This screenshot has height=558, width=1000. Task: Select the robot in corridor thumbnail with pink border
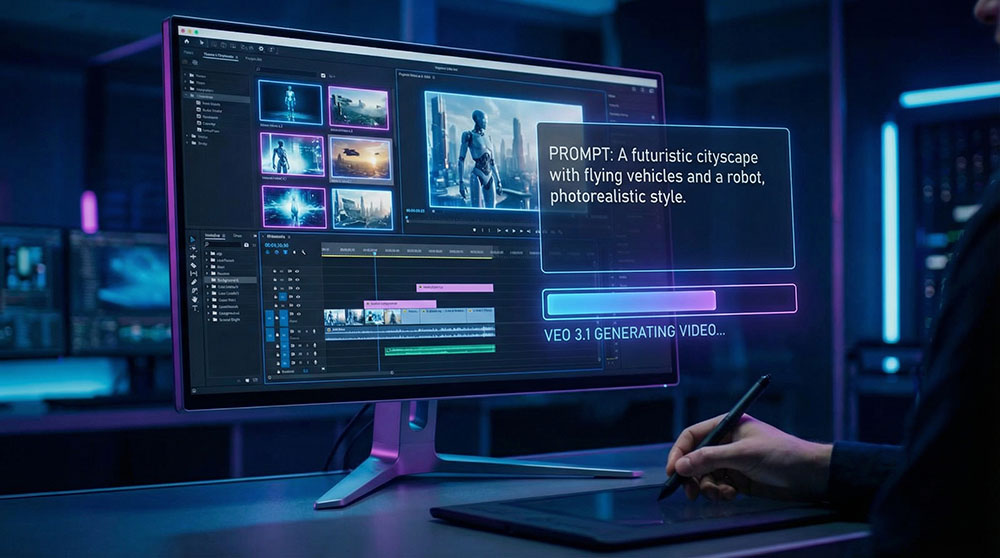pyautogui.click(x=292, y=154)
